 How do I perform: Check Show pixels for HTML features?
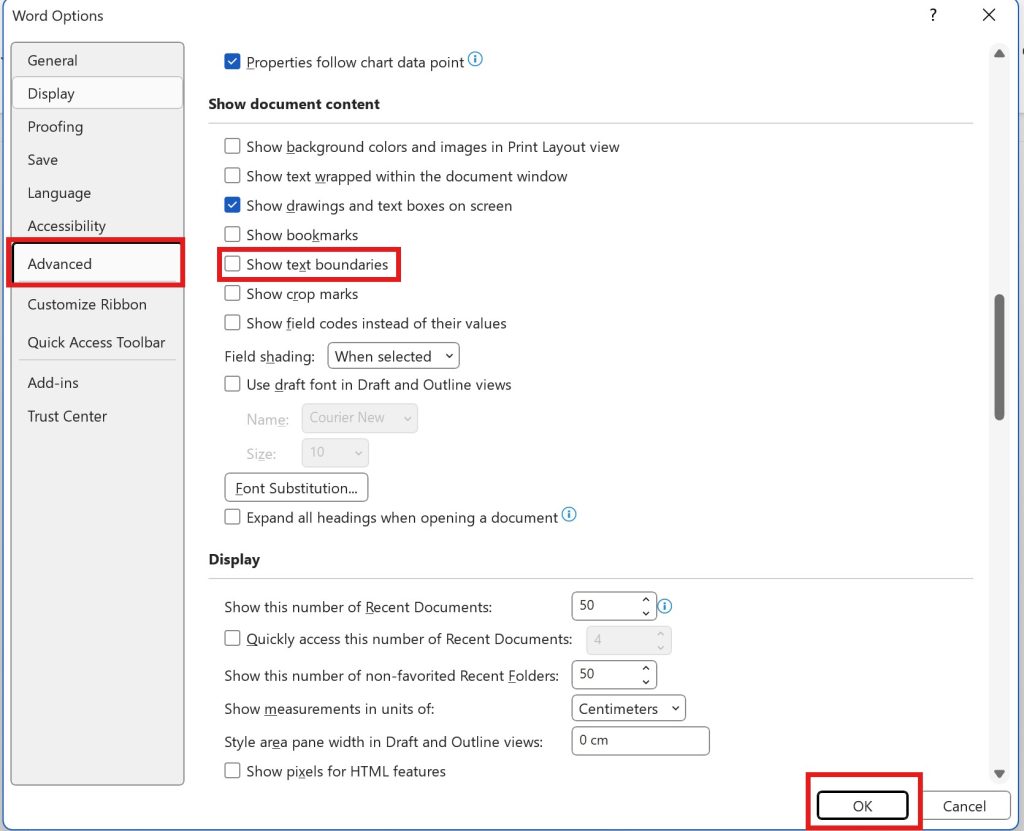coord(232,771)
